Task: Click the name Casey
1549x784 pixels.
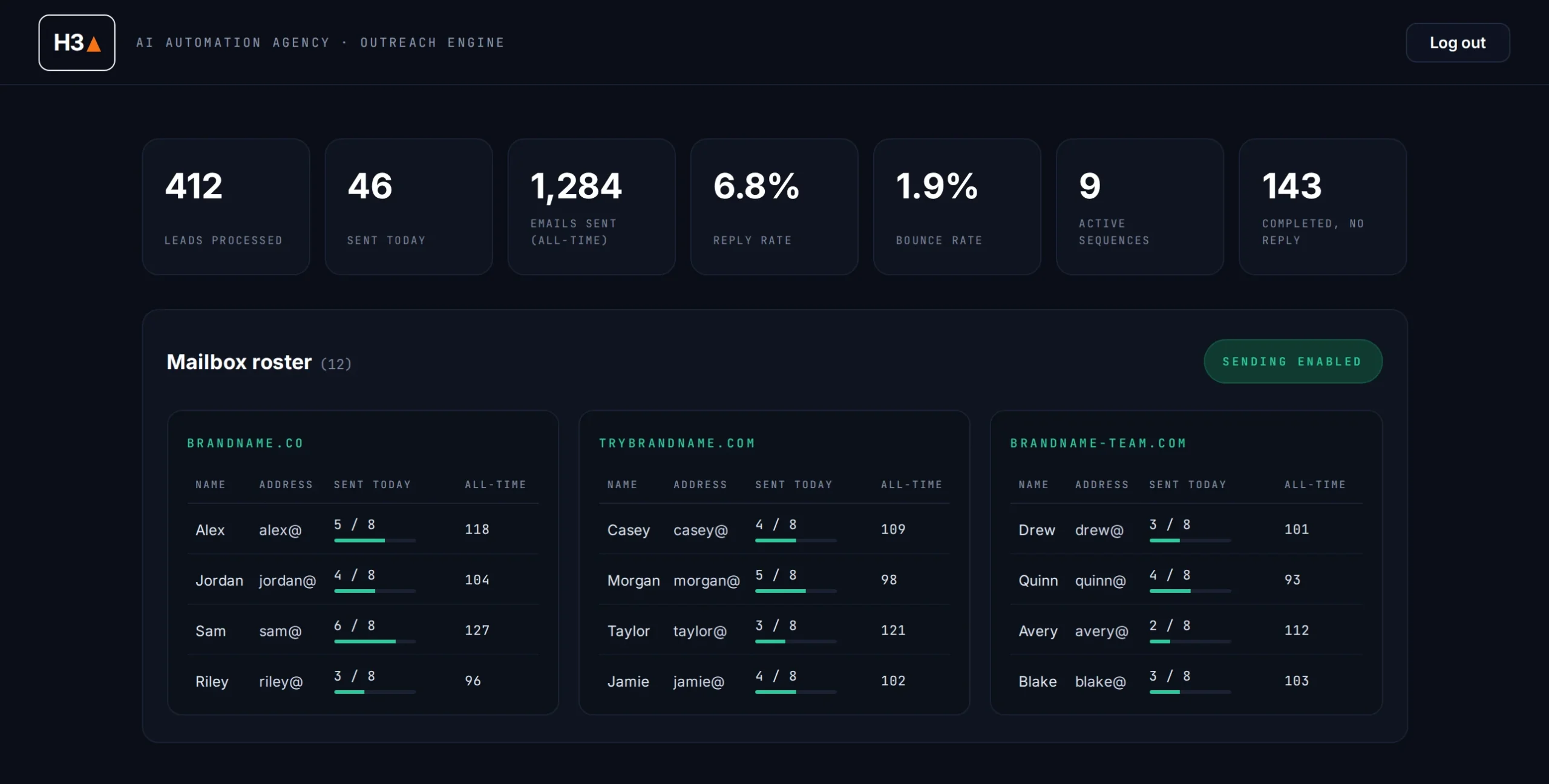Action: click(628, 530)
